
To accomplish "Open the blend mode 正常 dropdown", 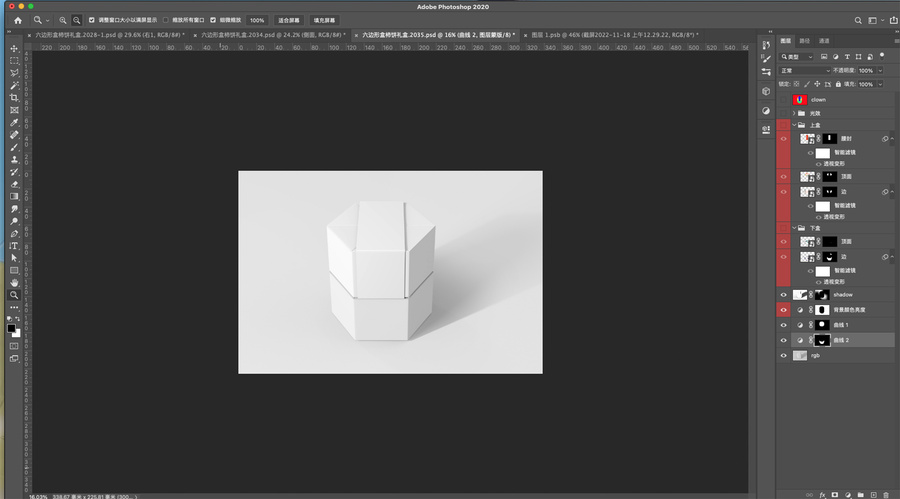I will coord(805,71).
